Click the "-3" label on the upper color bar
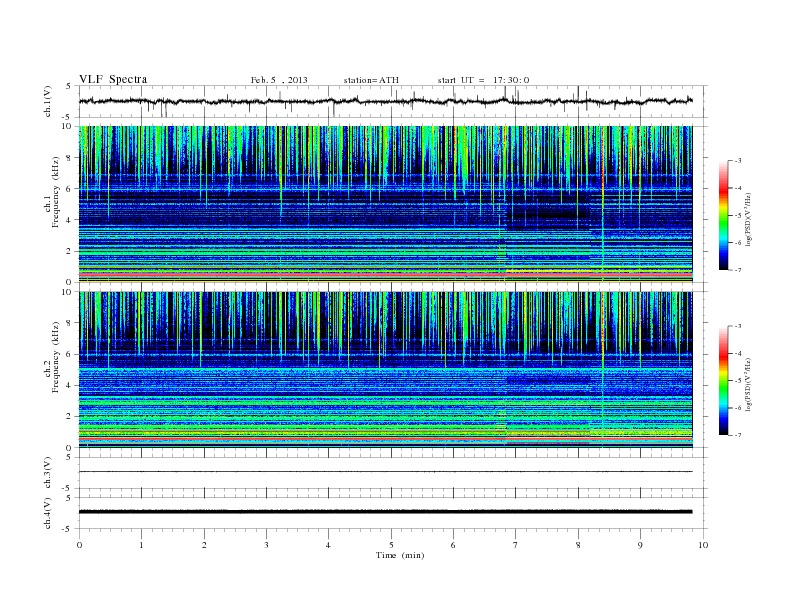This screenshot has width=792, height=612. pos(737,161)
